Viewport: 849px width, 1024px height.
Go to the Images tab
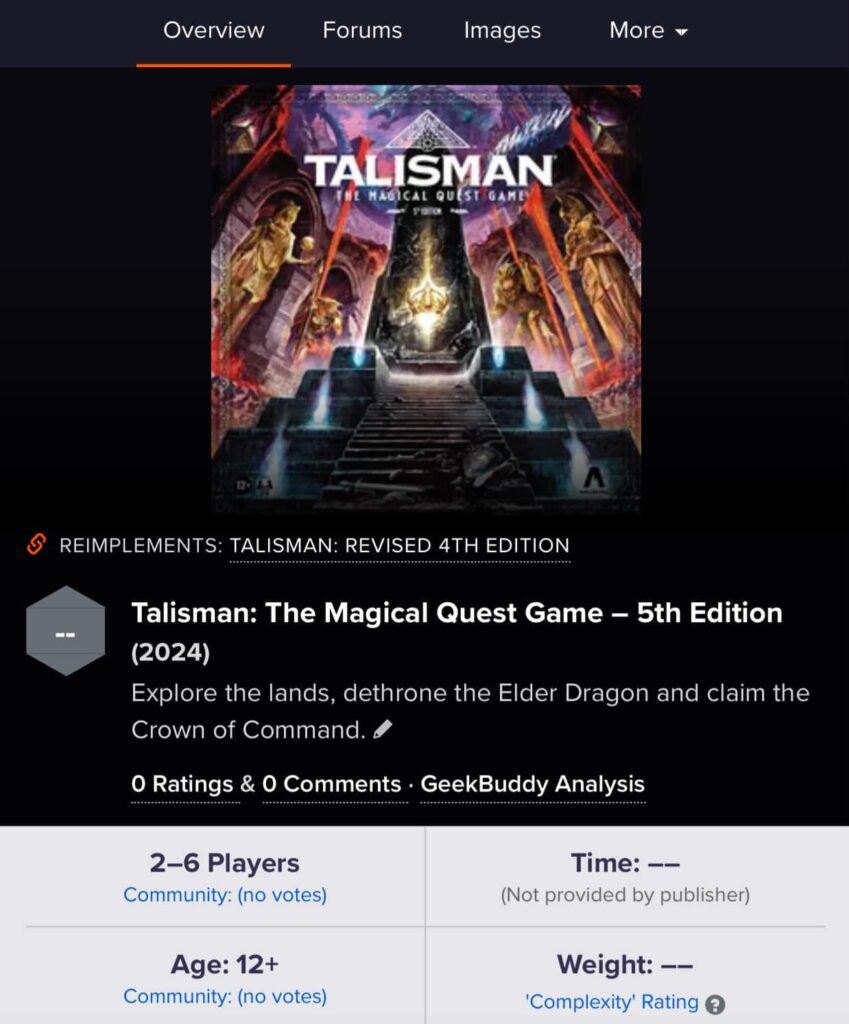pyautogui.click(x=502, y=31)
